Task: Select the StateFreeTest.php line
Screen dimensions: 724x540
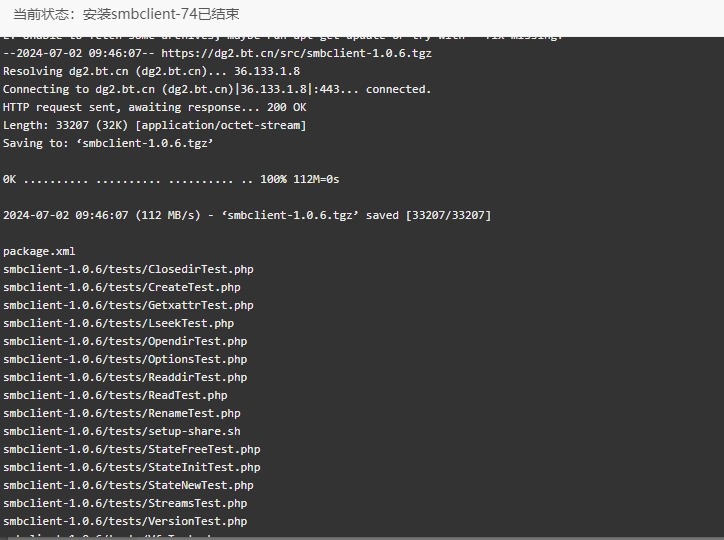Action: pos(132,450)
